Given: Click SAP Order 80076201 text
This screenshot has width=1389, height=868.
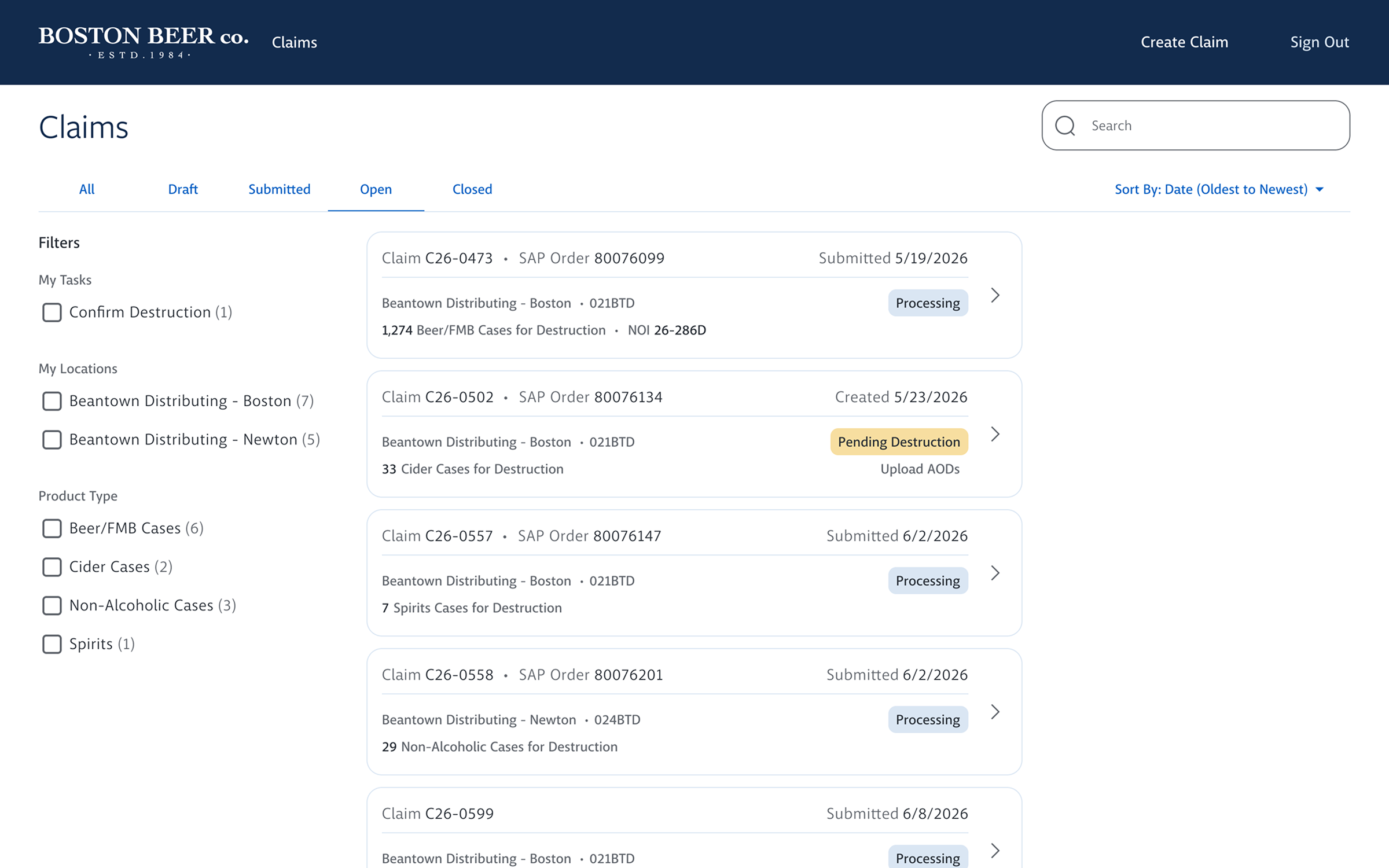Looking at the screenshot, I should (591, 675).
